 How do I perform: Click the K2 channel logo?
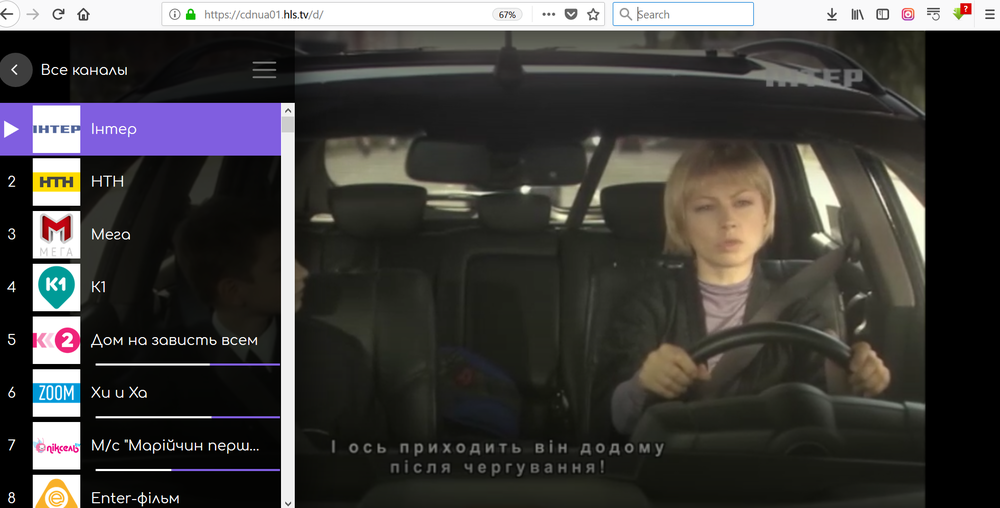pos(56,340)
